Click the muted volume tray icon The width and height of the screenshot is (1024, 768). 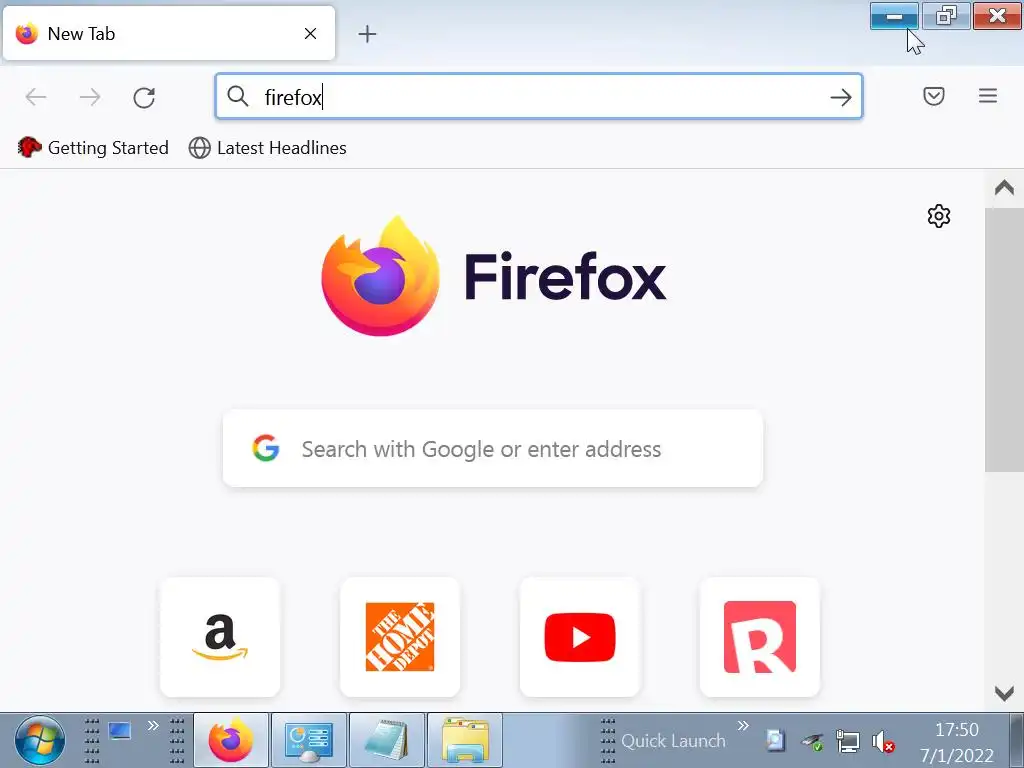(883, 741)
